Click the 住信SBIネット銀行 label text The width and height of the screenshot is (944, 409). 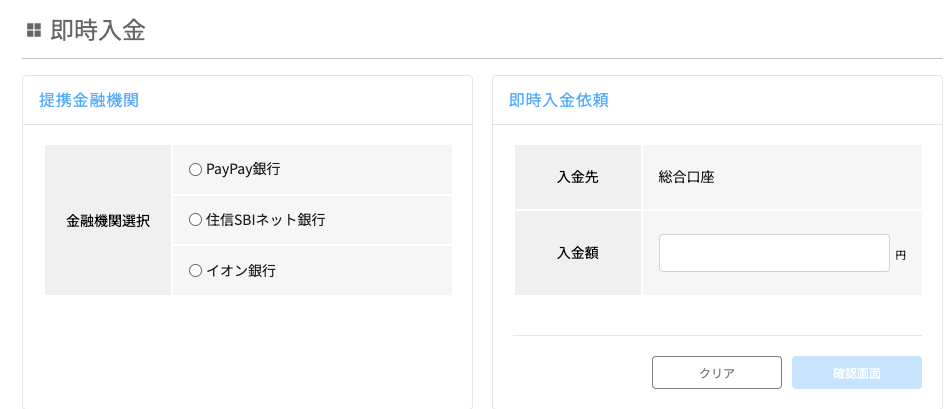click(x=266, y=220)
